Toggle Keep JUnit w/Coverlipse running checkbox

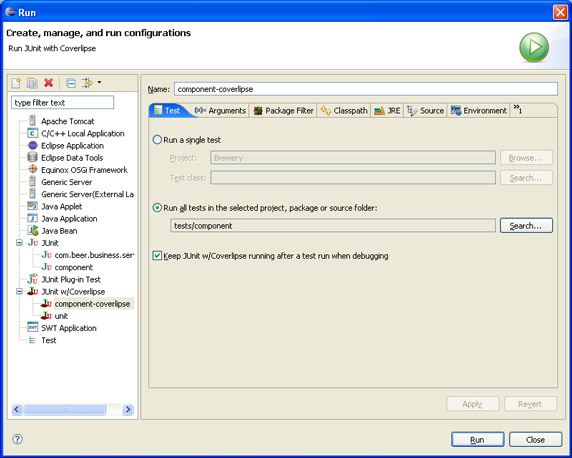(x=157, y=256)
